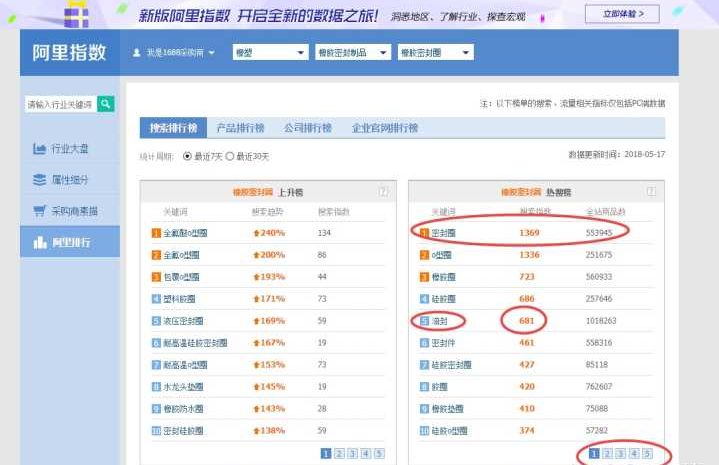
Task: Go to page 1 of 上升榜
Action: [326, 454]
